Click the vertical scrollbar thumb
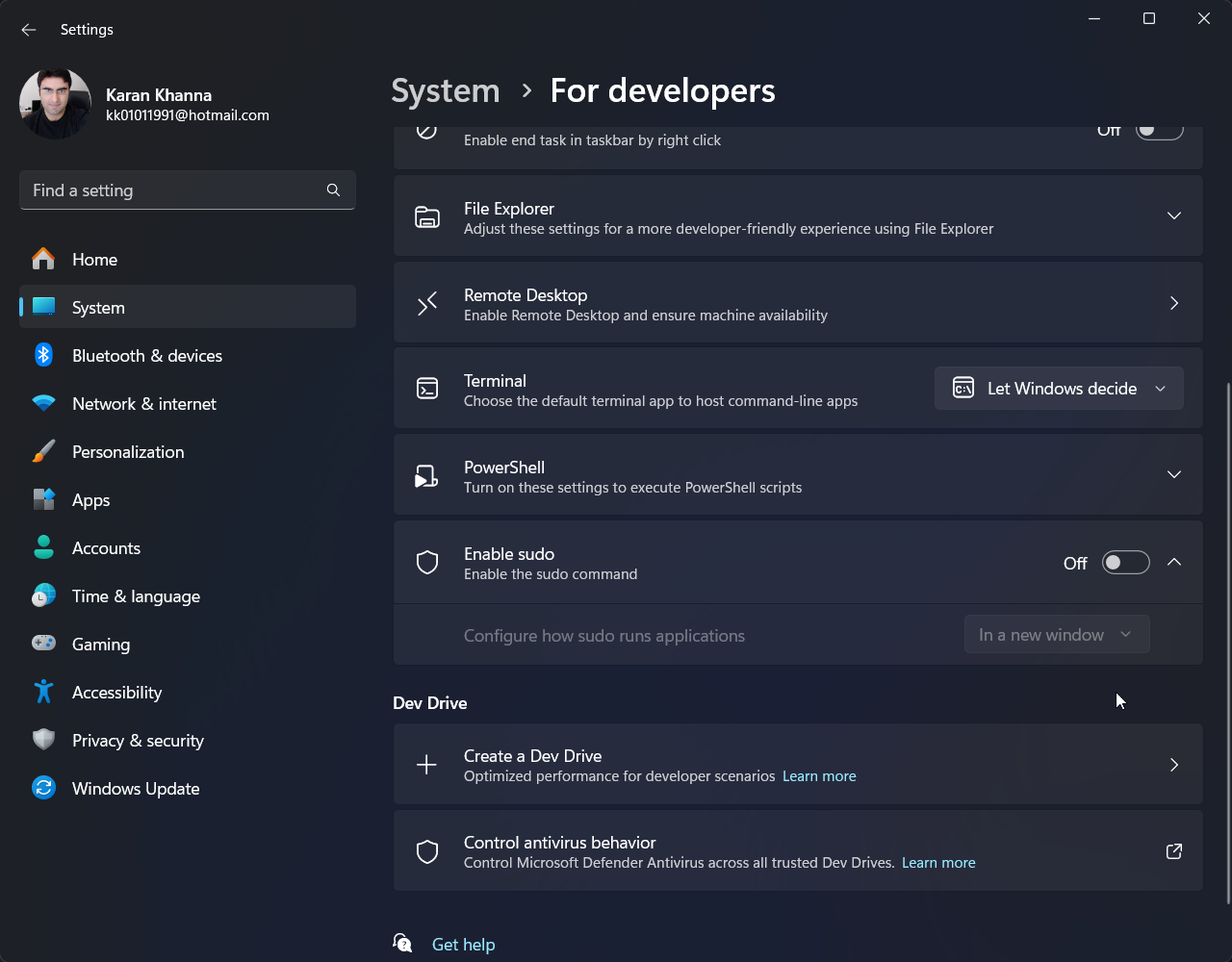 point(1227,643)
